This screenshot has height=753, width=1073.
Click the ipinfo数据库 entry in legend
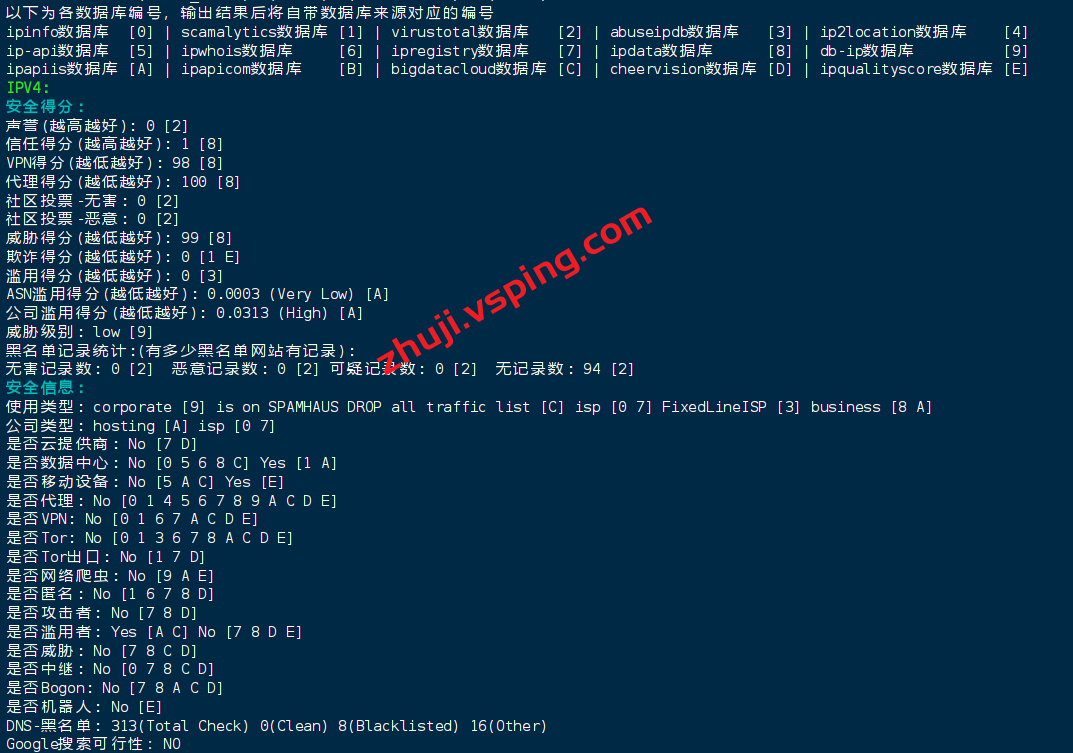[x=57, y=31]
